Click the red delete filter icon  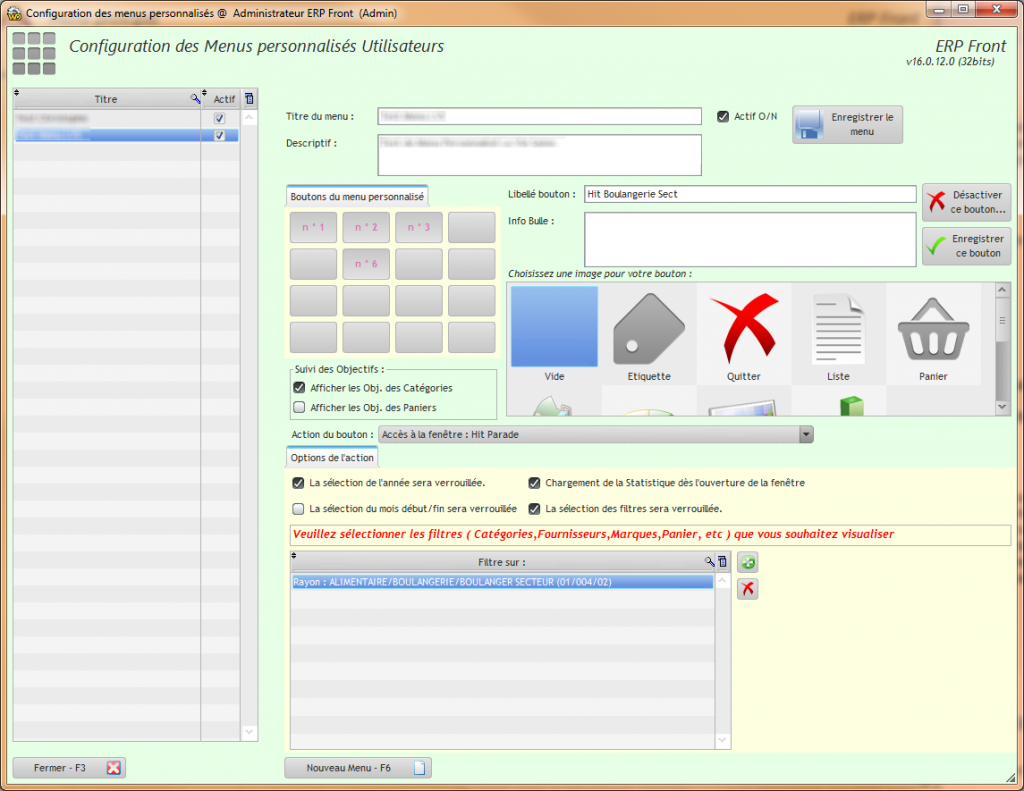(x=747, y=589)
